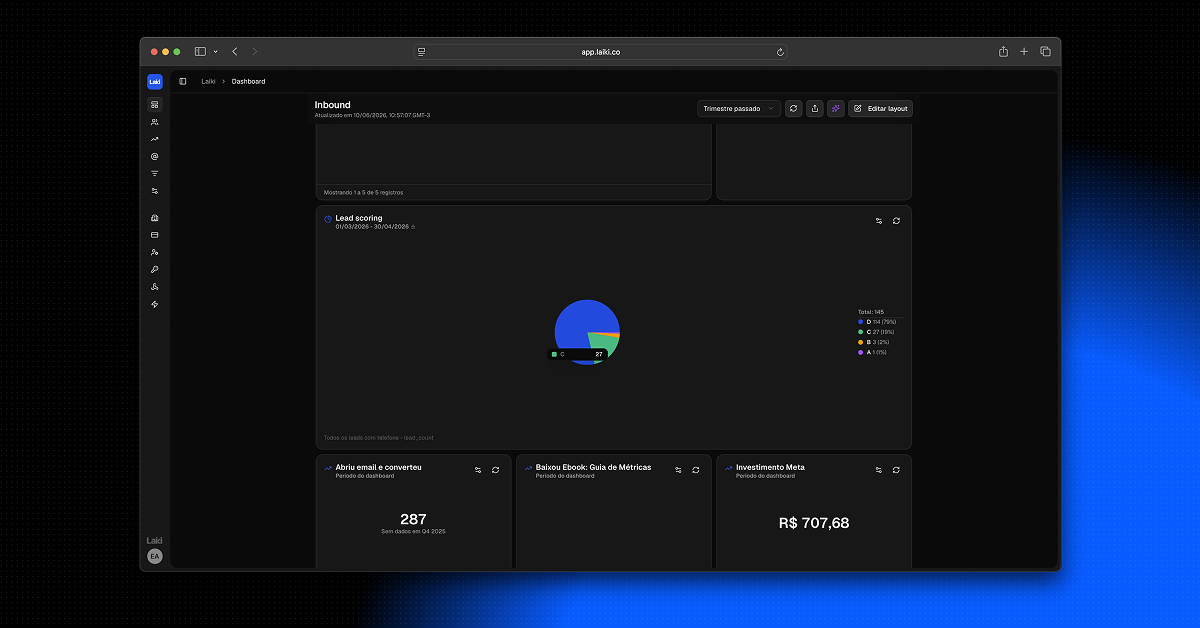Open a new Safari tab
This screenshot has height=628, width=1200.
1024,51
